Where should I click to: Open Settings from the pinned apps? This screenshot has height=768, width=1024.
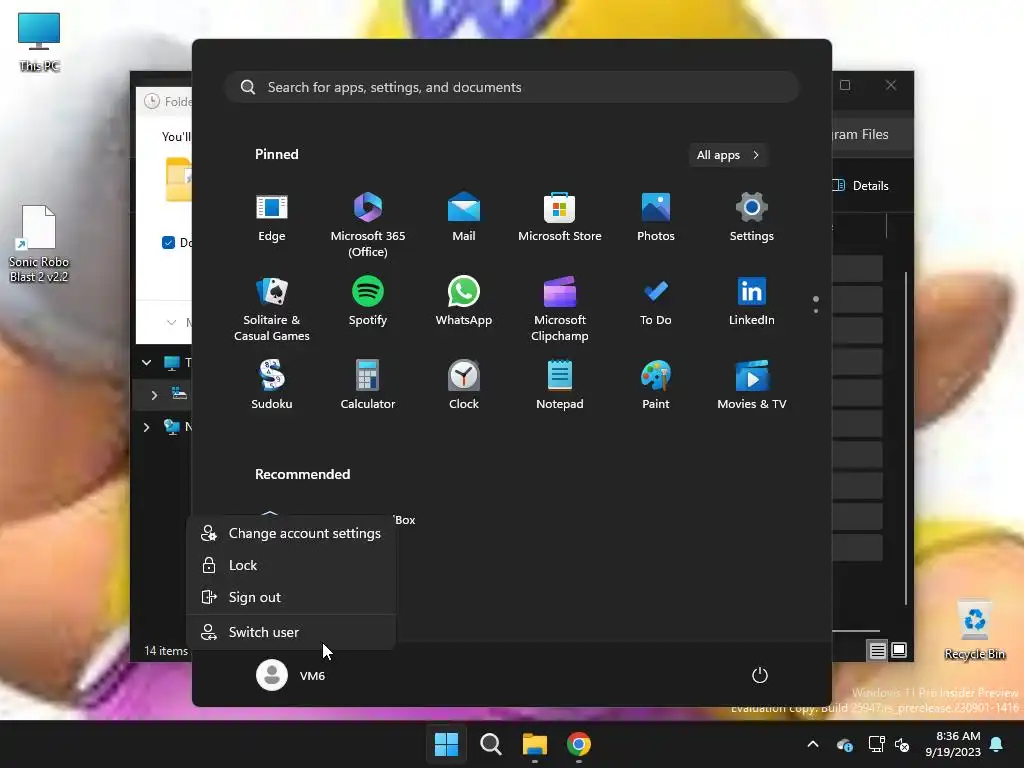752,218
